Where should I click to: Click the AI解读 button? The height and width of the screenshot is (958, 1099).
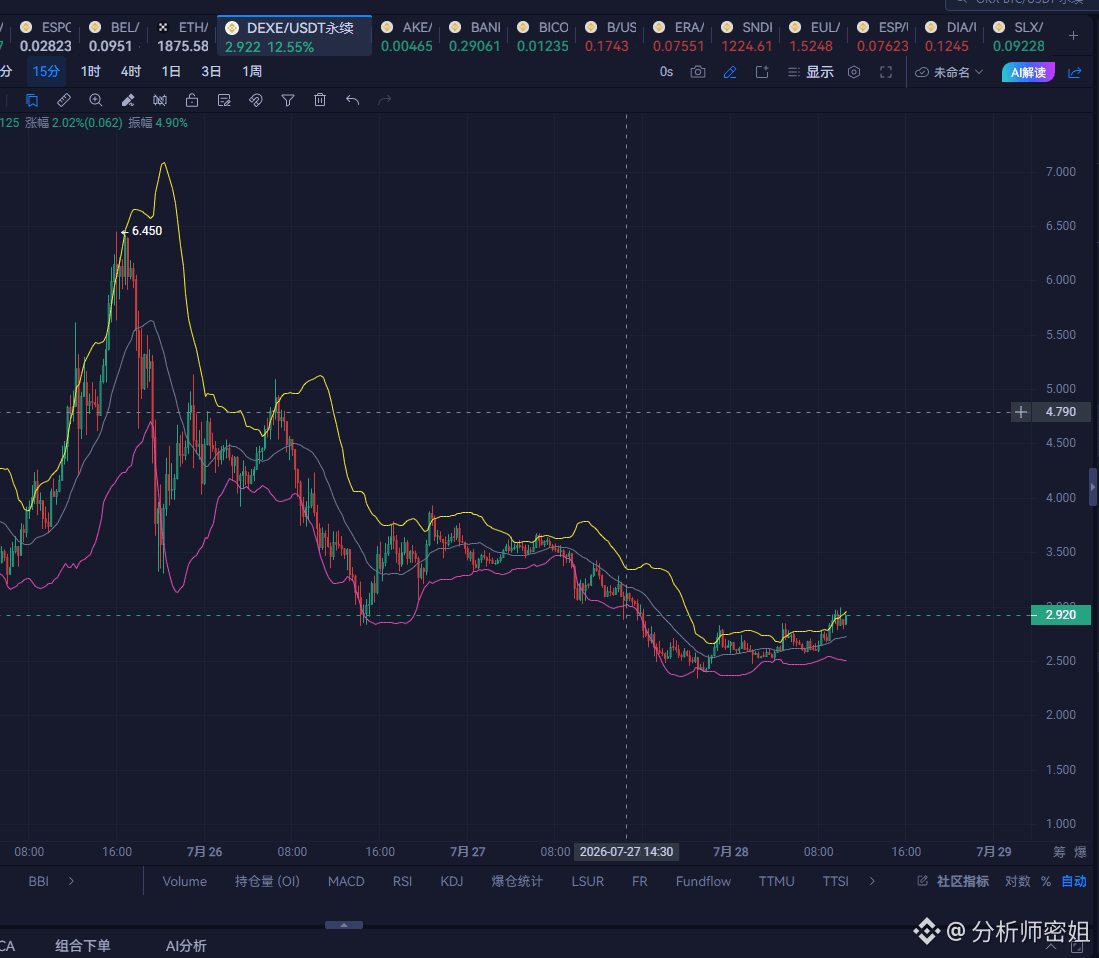tap(1028, 72)
